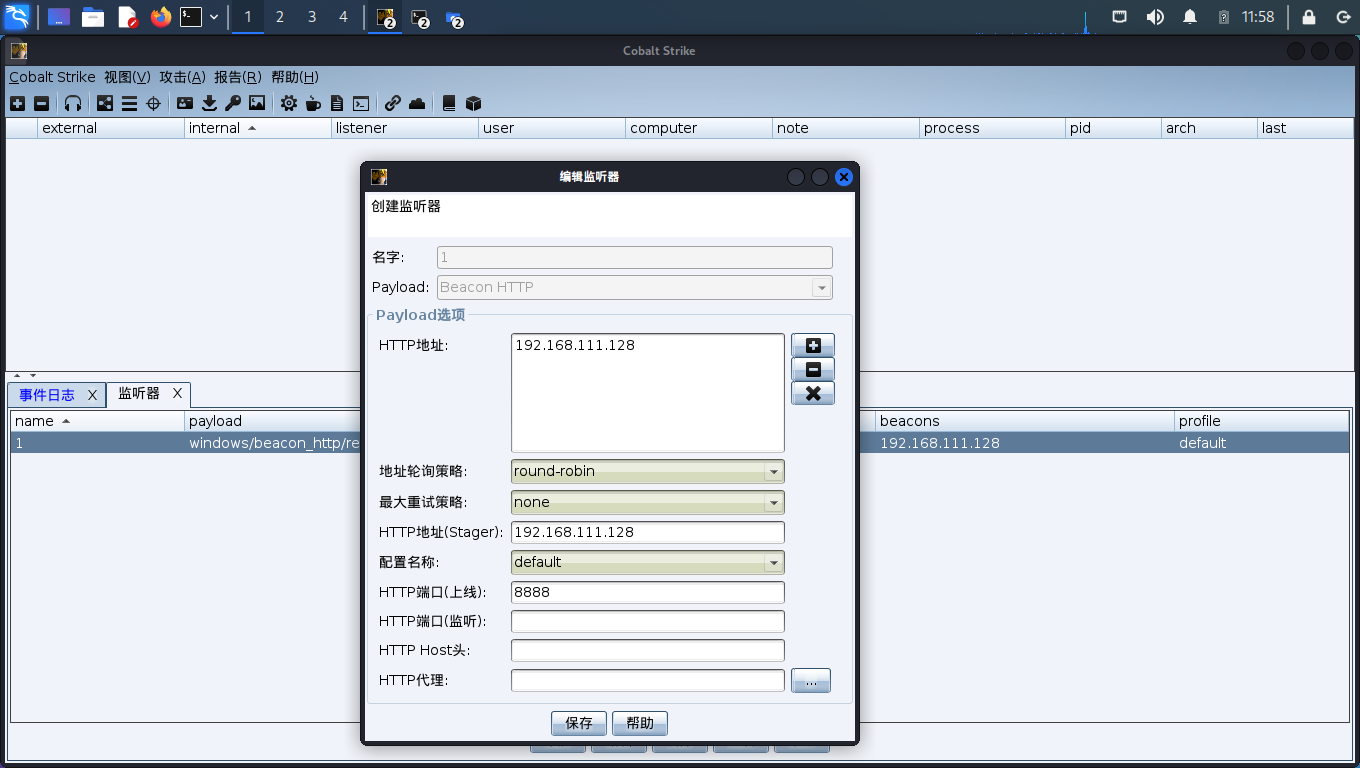Click the connect to team server plus icon

pyautogui.click(x=17, y=103)
